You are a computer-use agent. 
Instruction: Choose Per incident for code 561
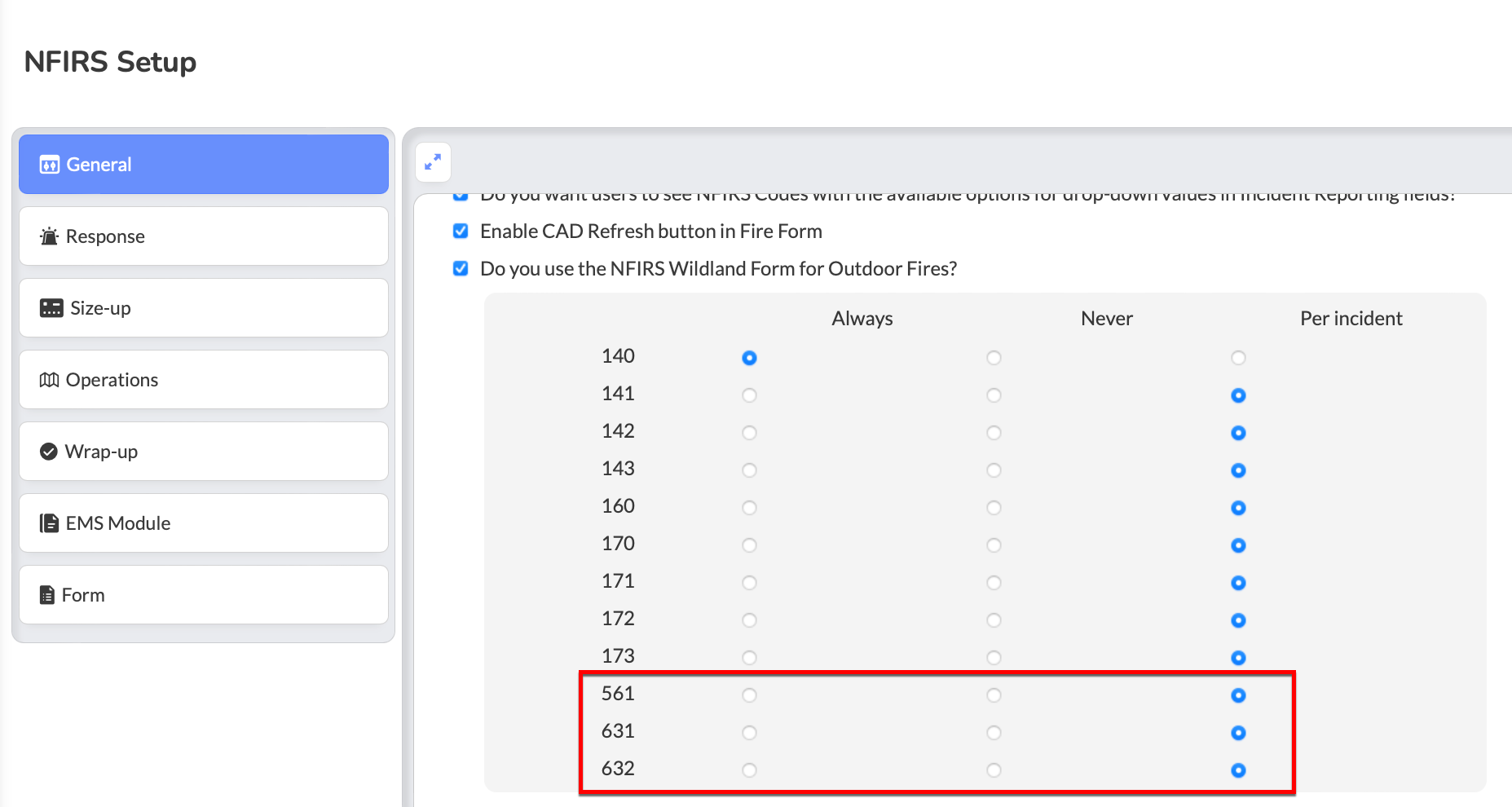click(1238, 695)
